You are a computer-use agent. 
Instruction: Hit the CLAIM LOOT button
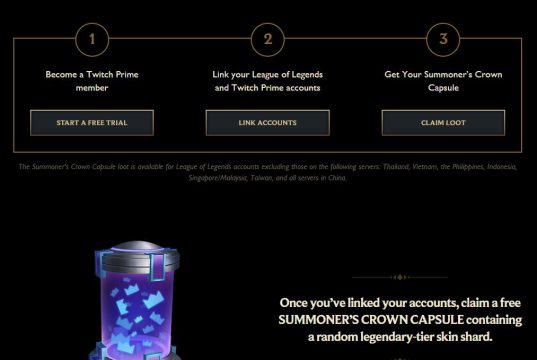[x=443, y=123]
